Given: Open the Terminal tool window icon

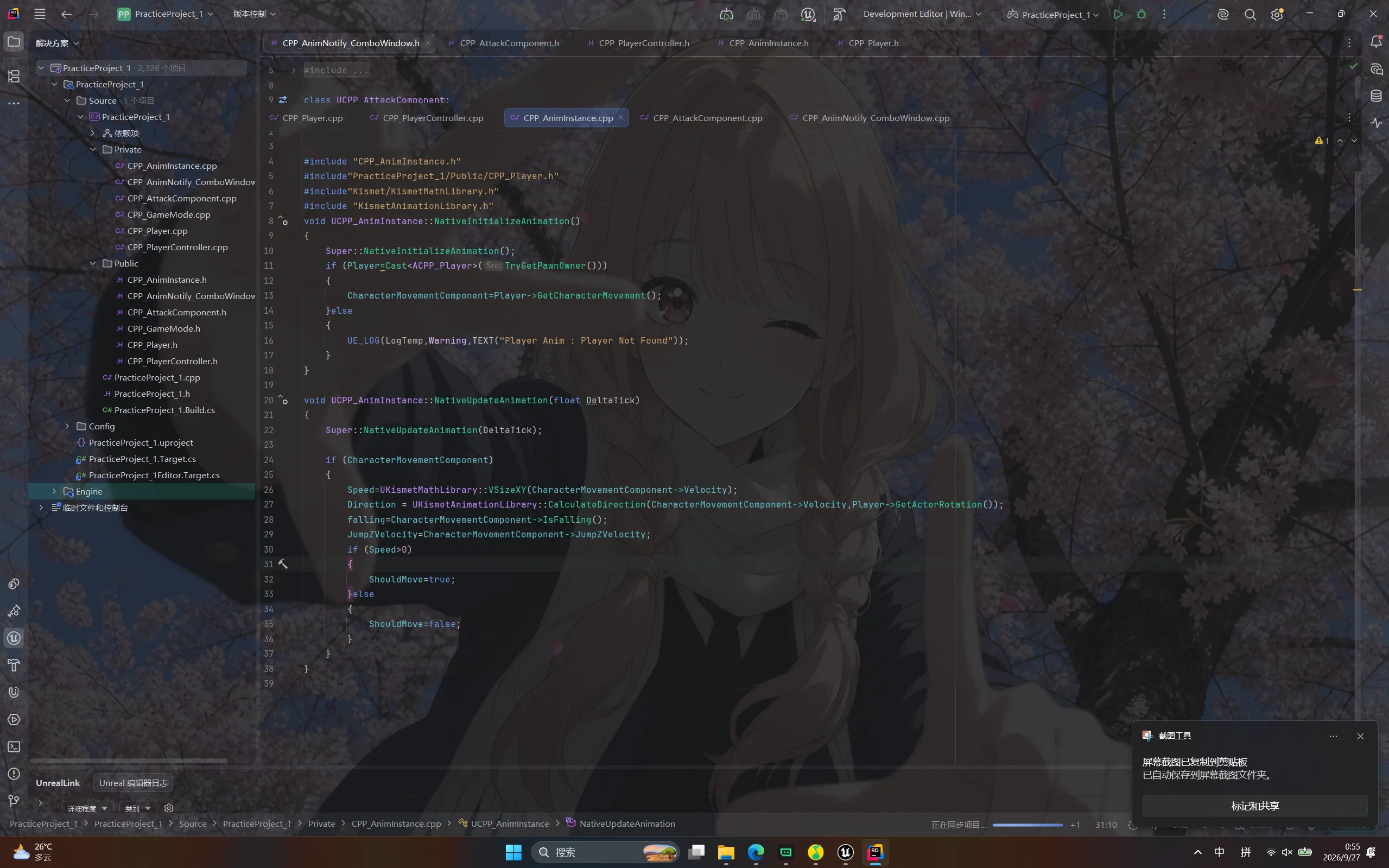Looking at the screenshot, I should coord(14,746).
